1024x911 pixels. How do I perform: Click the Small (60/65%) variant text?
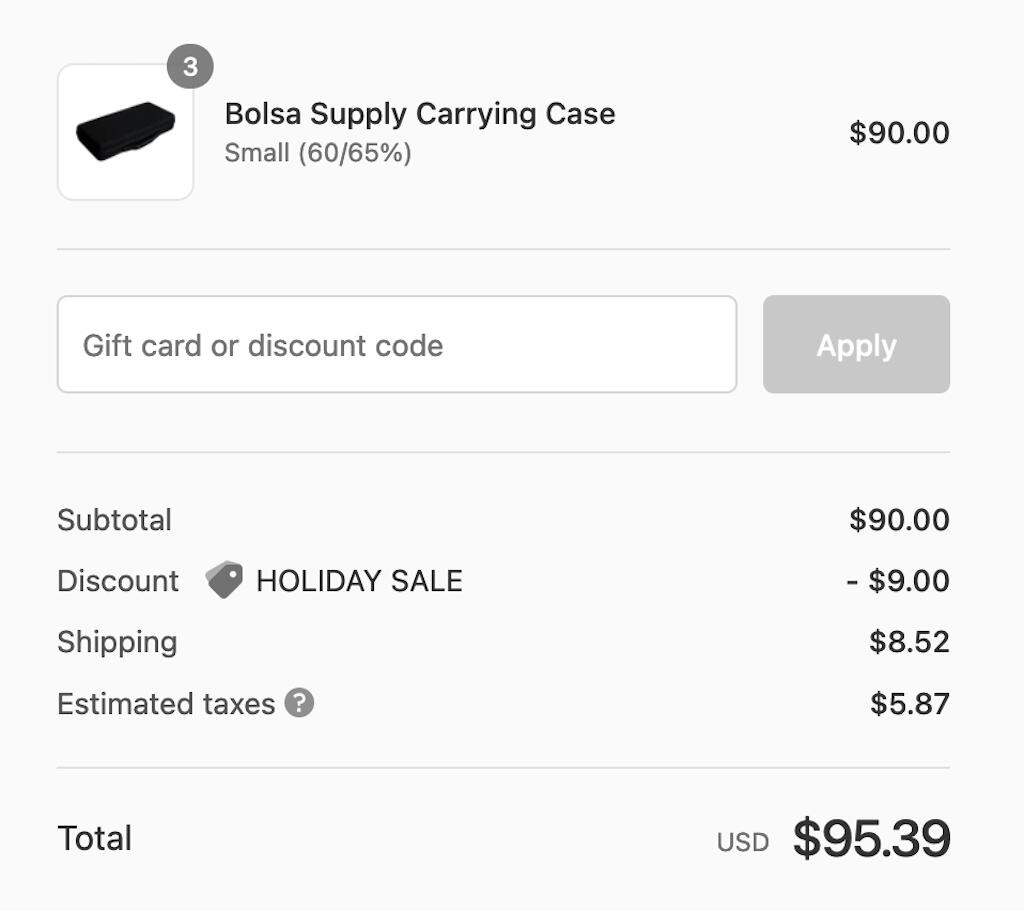pyautogui.click(x=318, y=153)
